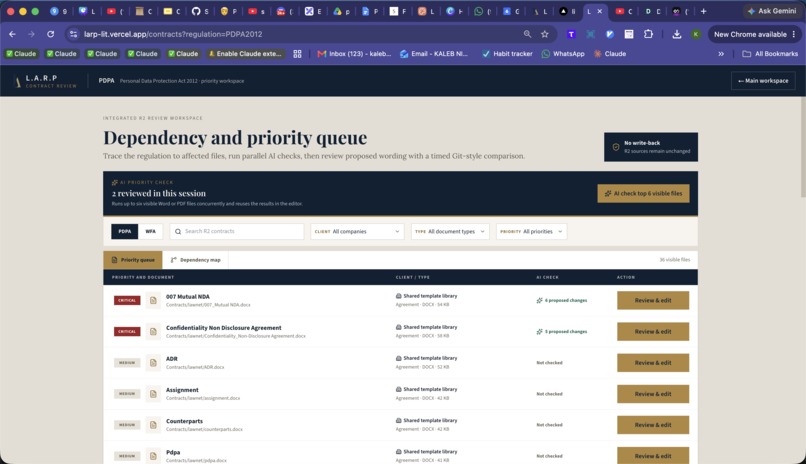Click Review & edit for Assignment
The width and height of the screenshot is (806, 464).
click(653, 394)
